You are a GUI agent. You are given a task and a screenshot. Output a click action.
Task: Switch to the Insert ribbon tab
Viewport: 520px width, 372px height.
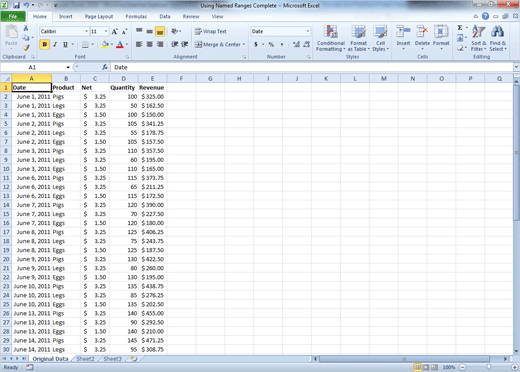point(65,16)
